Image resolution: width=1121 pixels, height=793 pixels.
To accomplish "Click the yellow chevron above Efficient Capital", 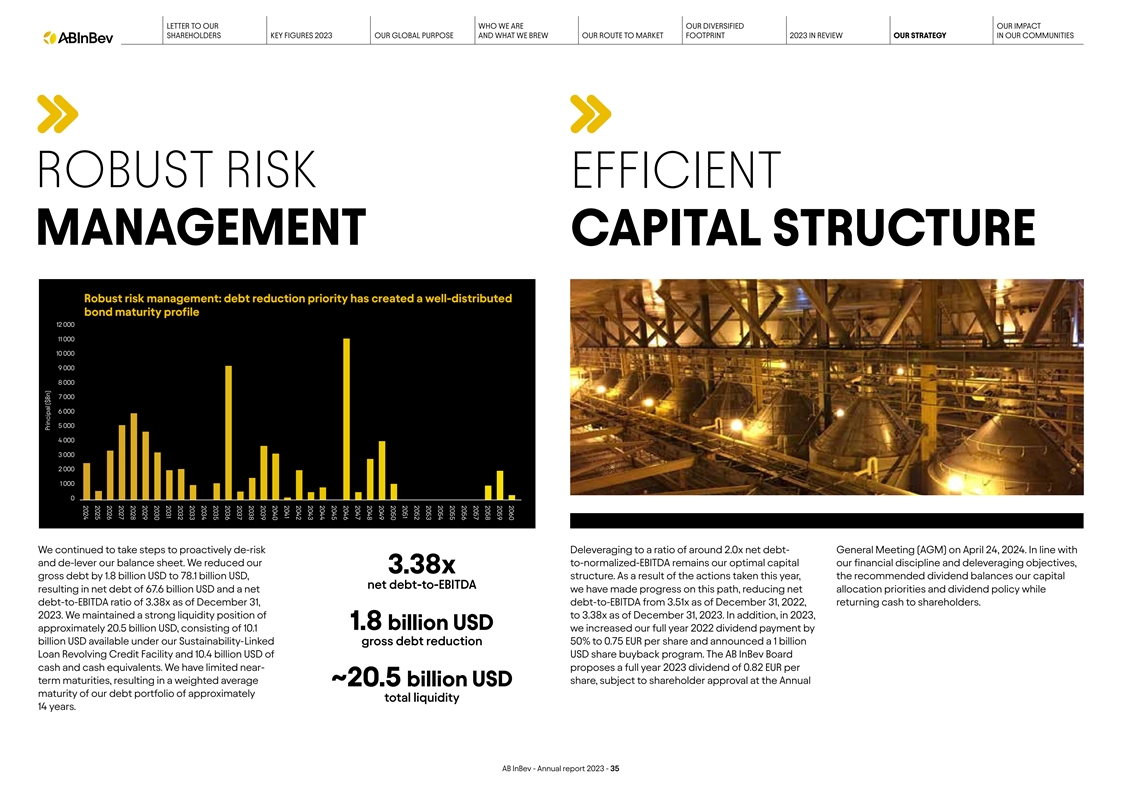I will tap(591, 114).
